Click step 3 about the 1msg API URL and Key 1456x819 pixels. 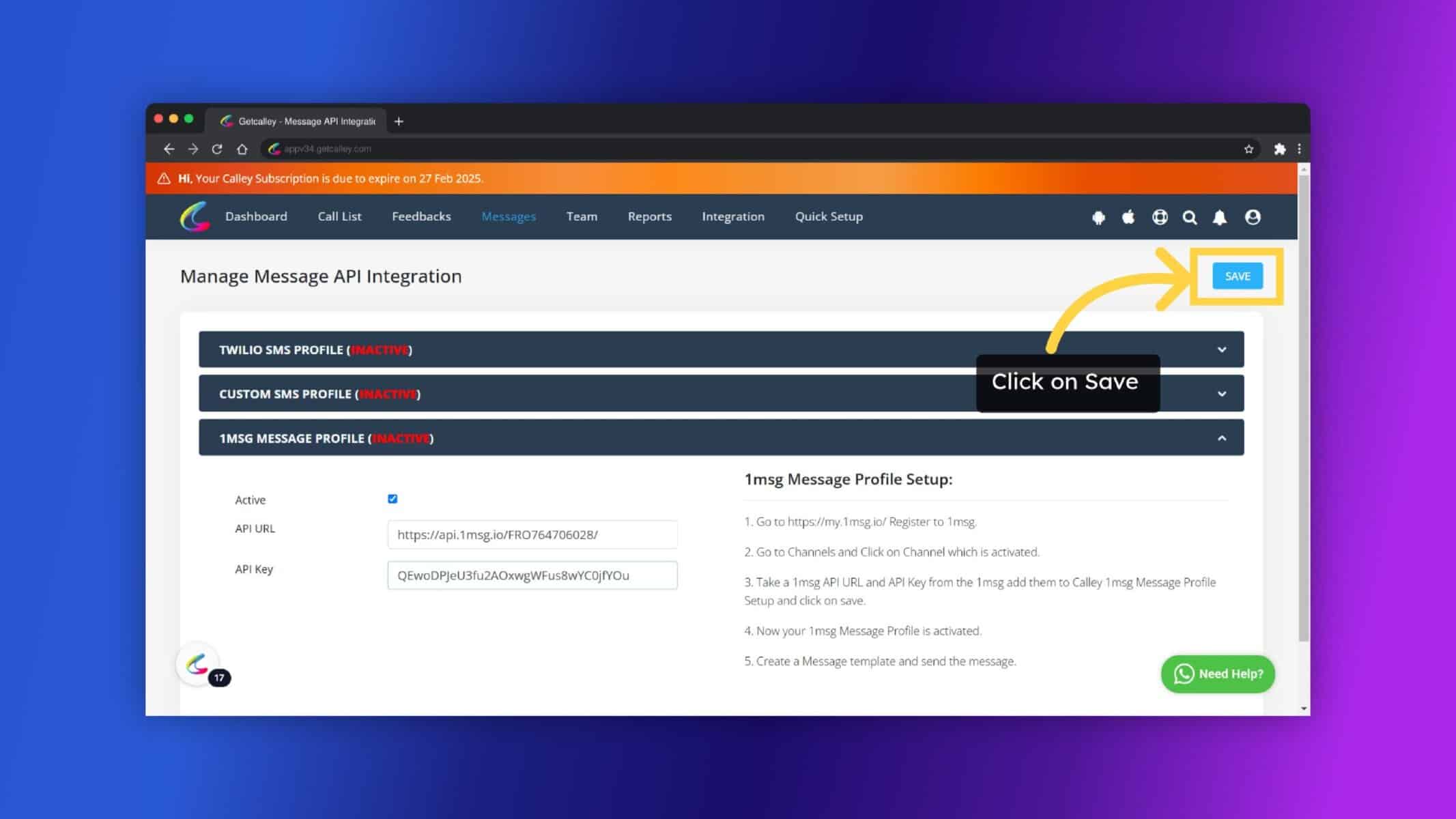(x=980, y=591)
